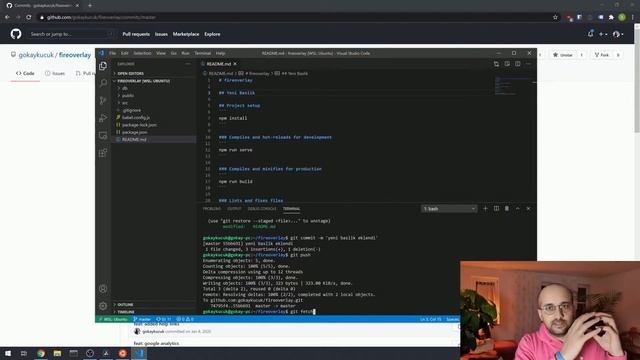This screenshot has height=360, width=640.
Task: Expand the src folder in Explorer
Action: 153,103
